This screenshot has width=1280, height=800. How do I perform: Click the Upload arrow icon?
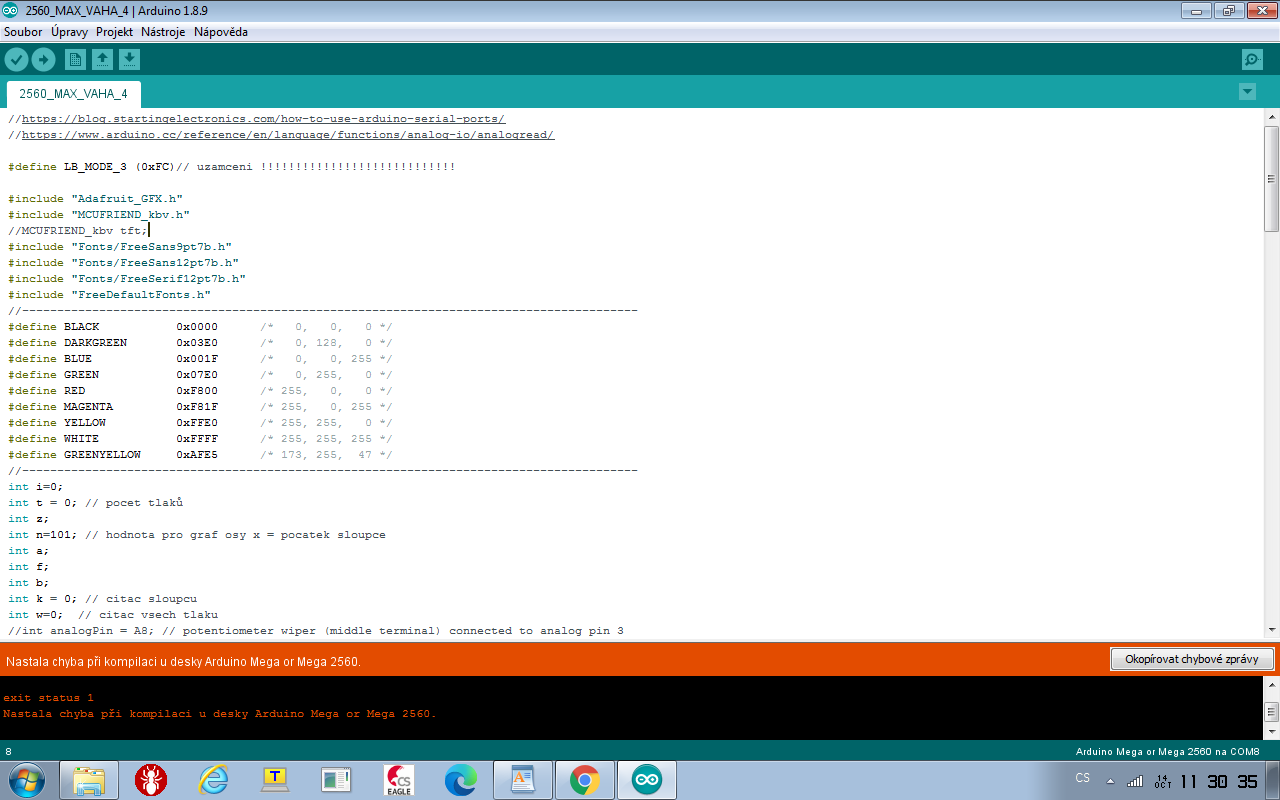point(43,59)
